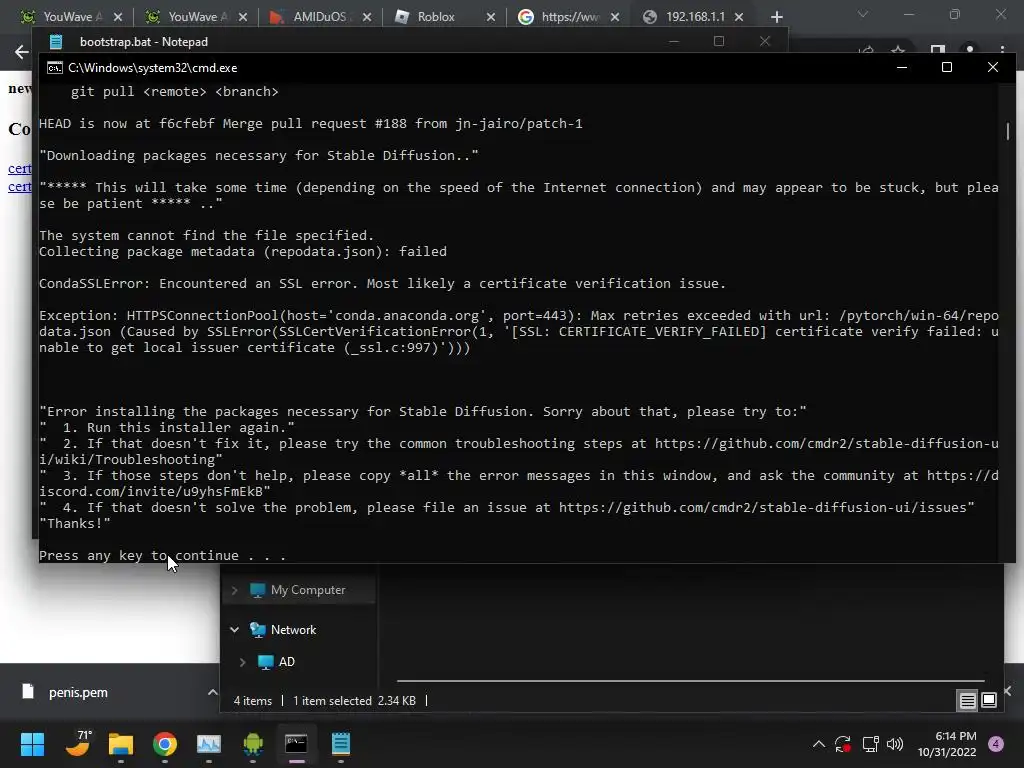The image size is (1024, 768).
Task: Select the AD computer in navigation pane
Action: tap(286, 662)
